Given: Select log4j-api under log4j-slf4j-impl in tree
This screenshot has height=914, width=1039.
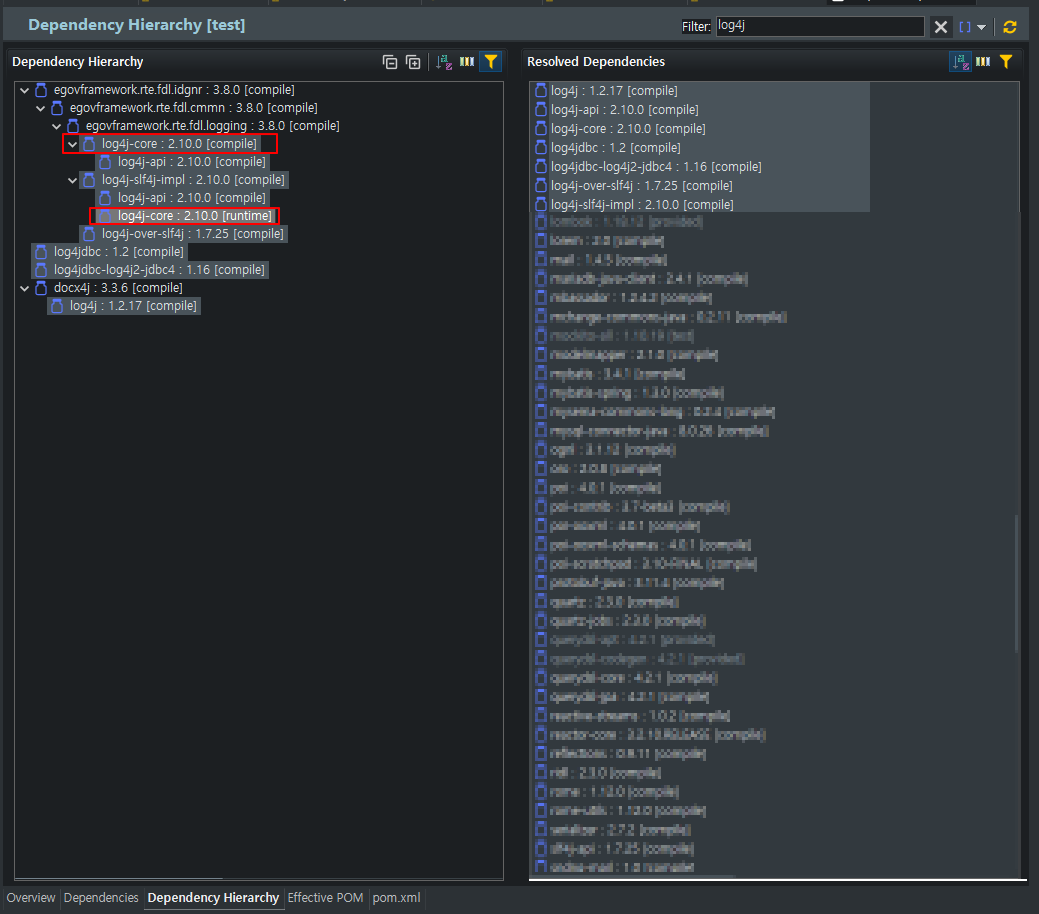Looking at the screenshot, I should (191, 198).
